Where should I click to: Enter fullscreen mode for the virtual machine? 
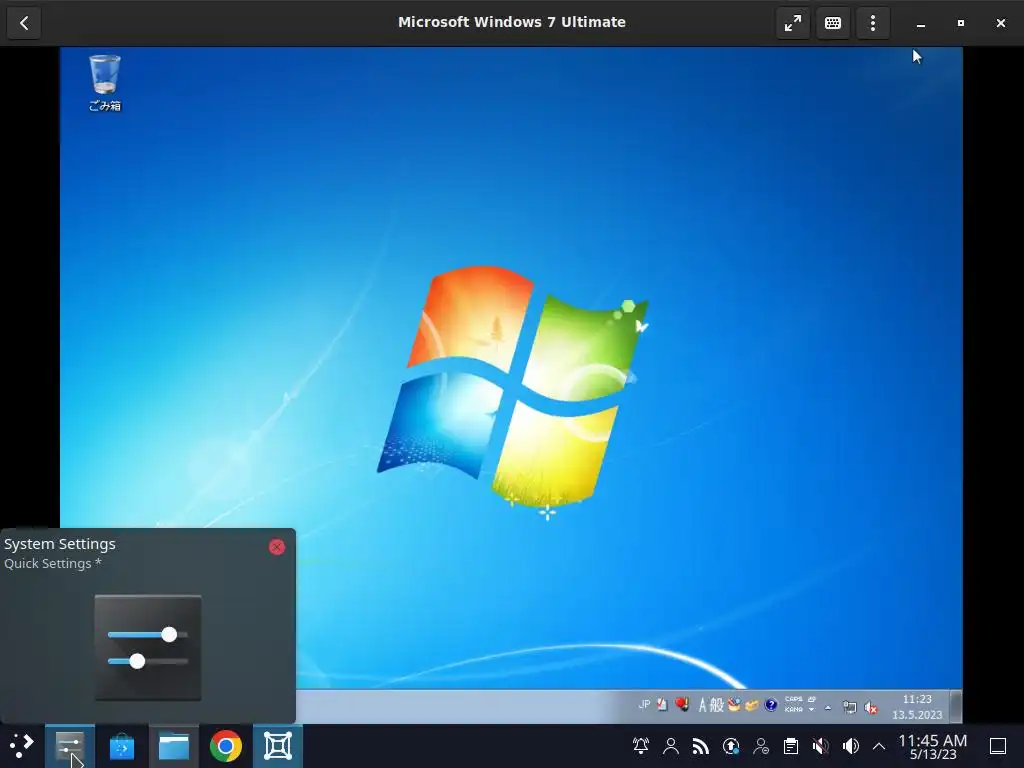click(793, 23)
